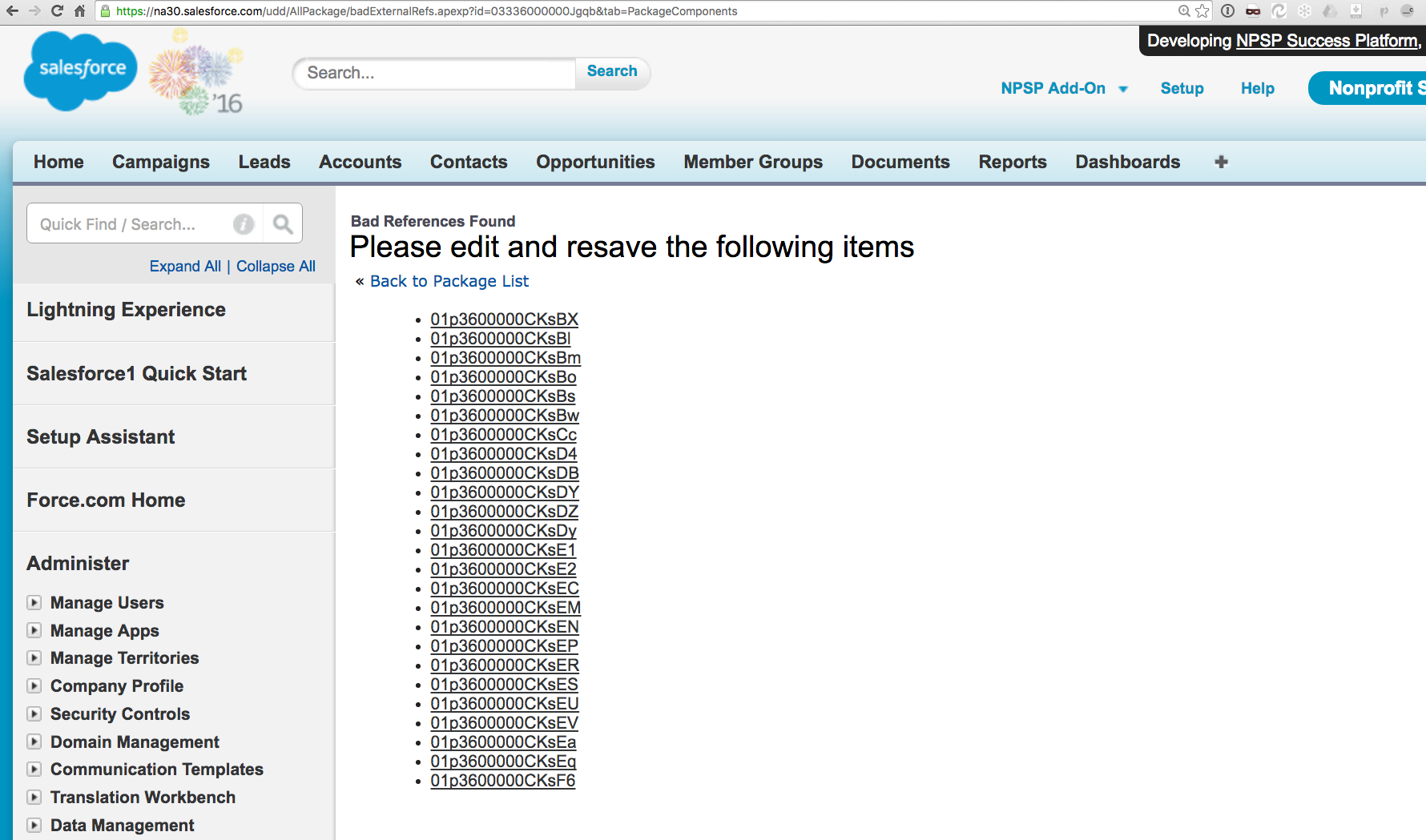Open bad reference 01p3600000CKsBX

504,320
